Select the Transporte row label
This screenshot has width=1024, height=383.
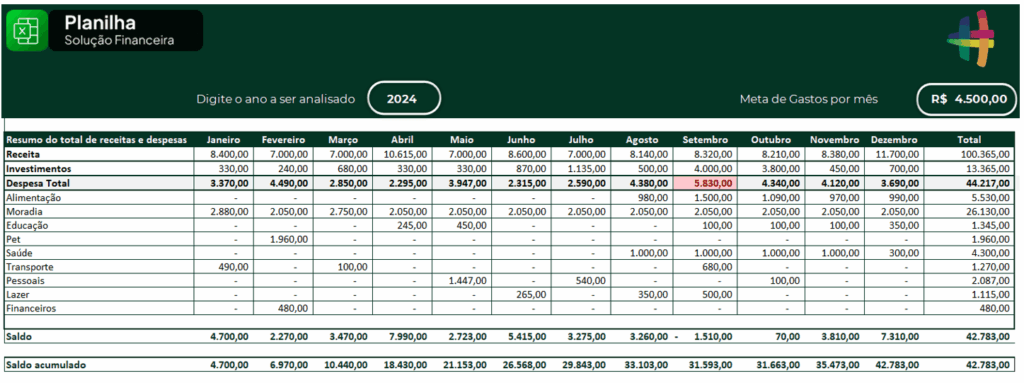(30, 267)
